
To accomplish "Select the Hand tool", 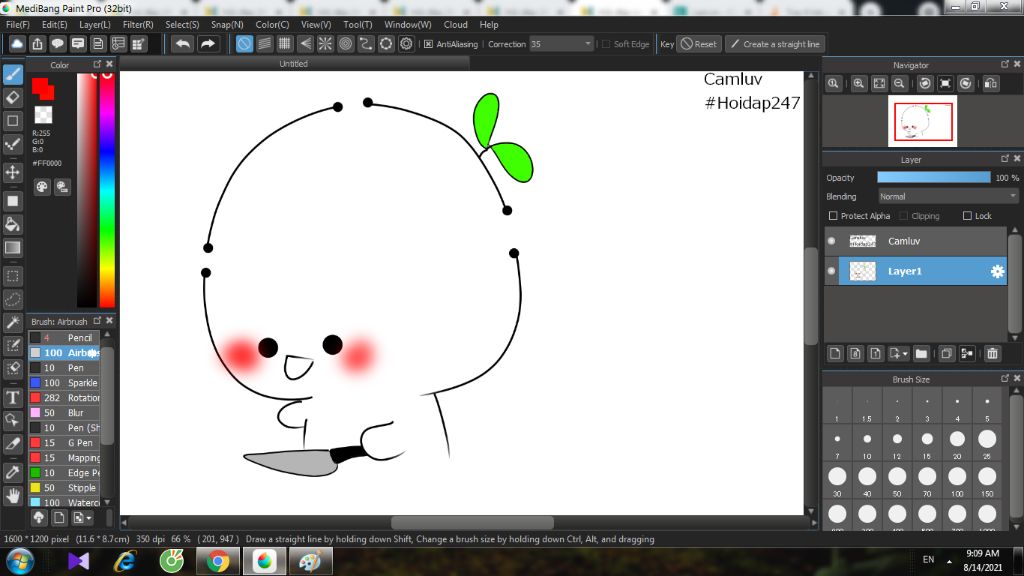I will [12, 496].
